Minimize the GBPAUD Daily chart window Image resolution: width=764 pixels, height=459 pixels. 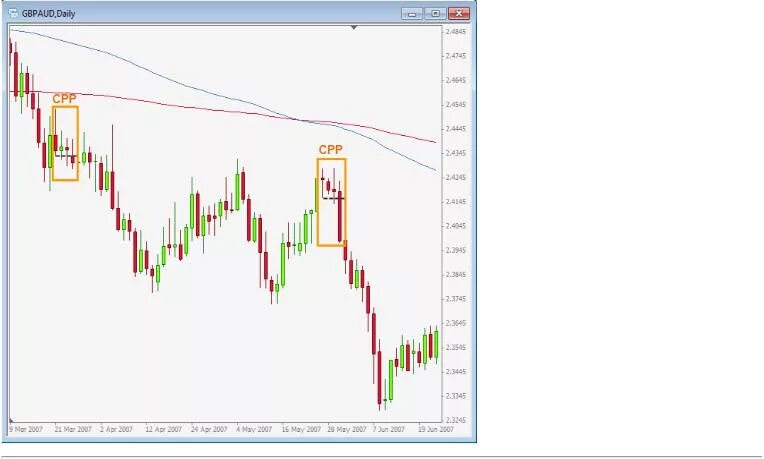coord(412,14)
